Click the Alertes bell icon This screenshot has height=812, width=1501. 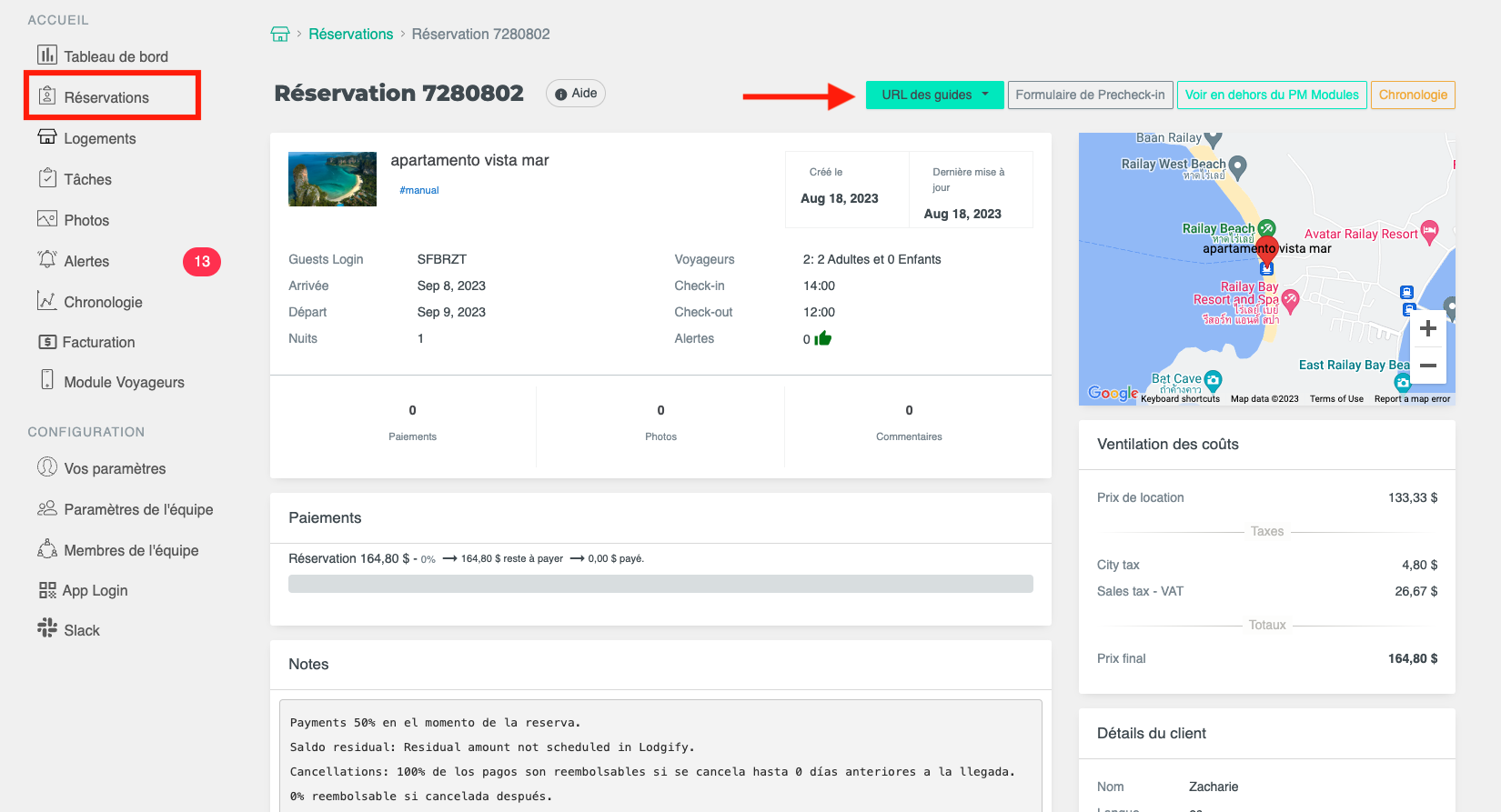(x=47, y=259)
